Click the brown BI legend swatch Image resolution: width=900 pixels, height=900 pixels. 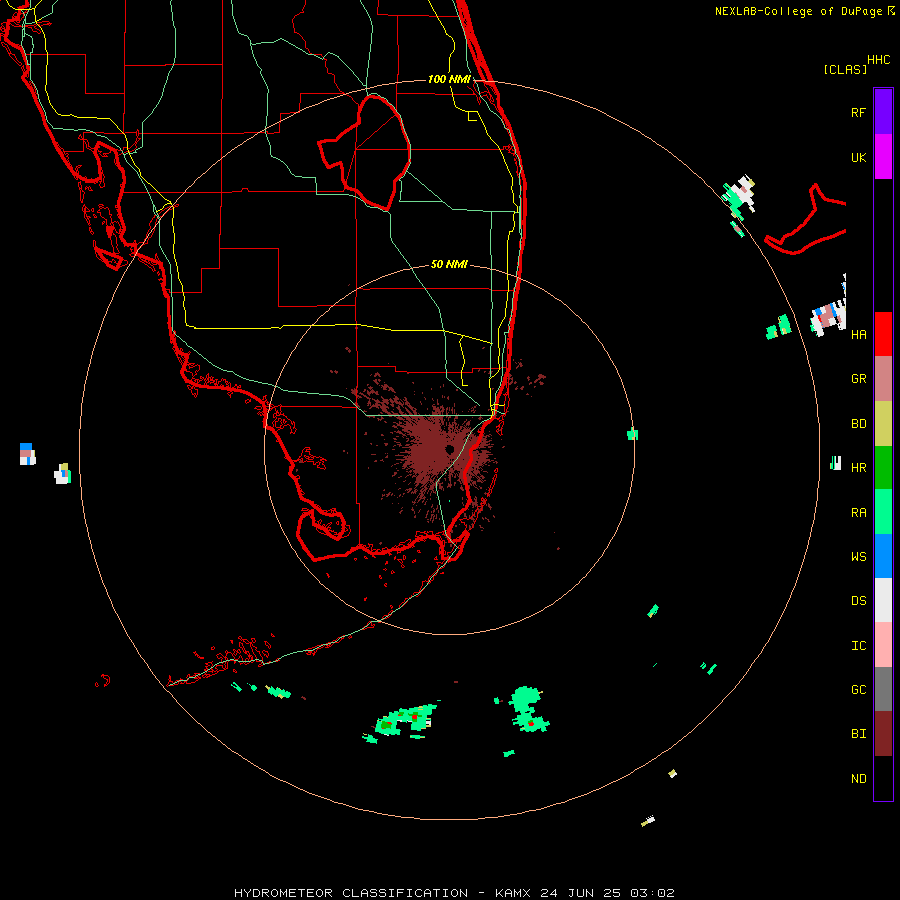pos(883,734)
